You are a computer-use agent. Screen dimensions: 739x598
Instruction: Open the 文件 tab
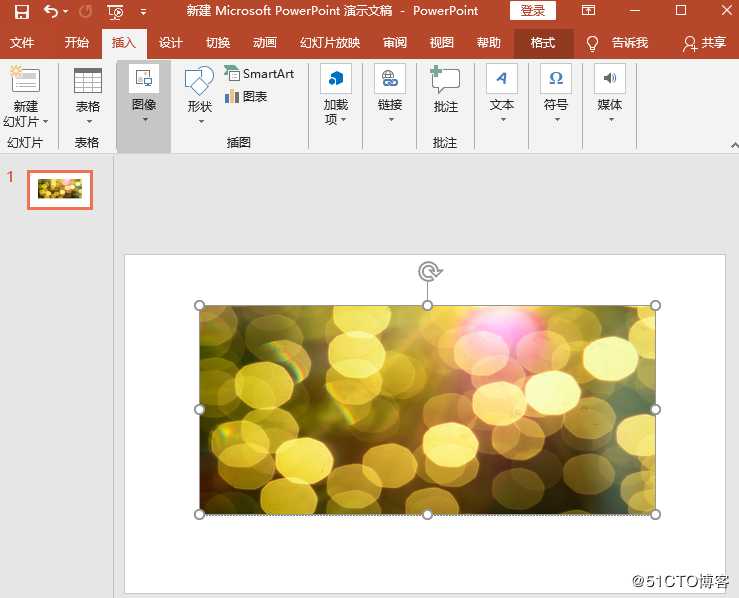pyautogui.click(x=22, y=43)
